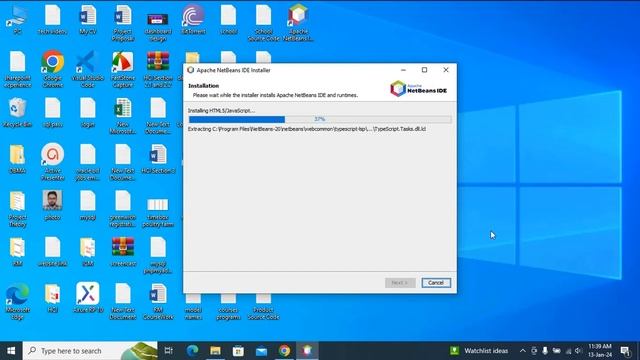Select the HCI Section WinRAR archive
Image resolution: width=640 pixels, height=360 pixels.
(158, 69)
